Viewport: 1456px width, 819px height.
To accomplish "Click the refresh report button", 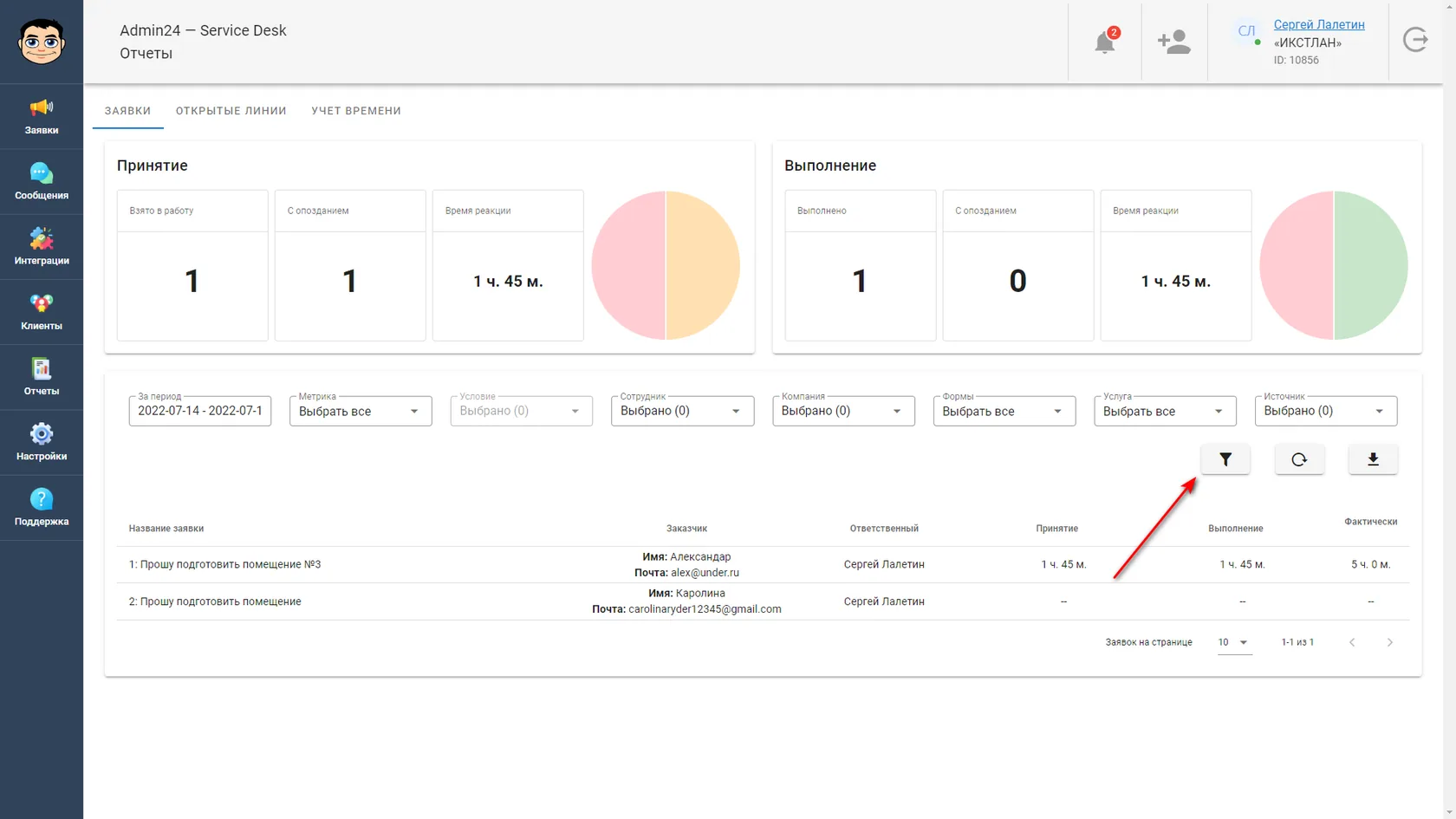I will (x=1299, y=460).
